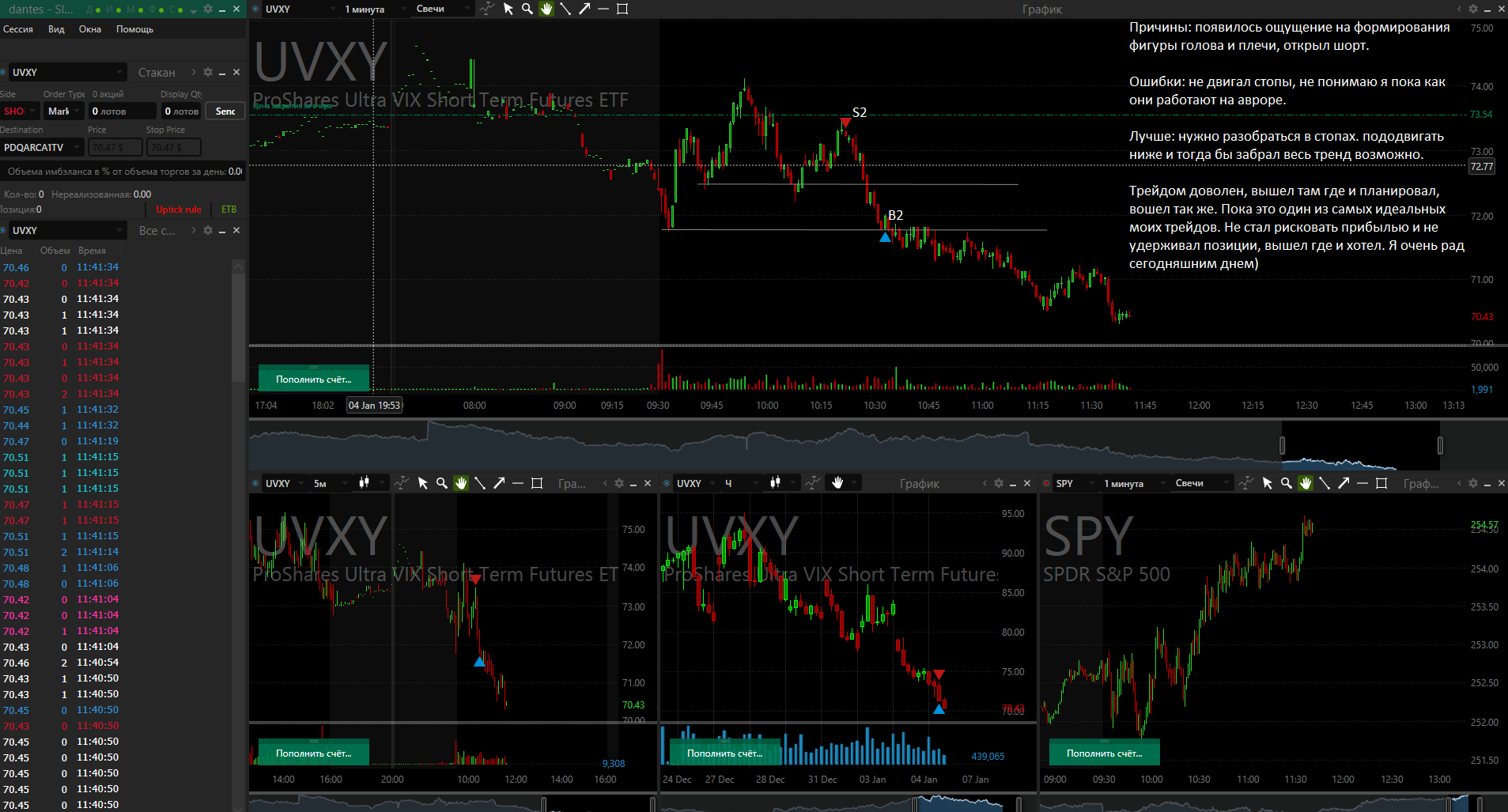Expand Стакан panel chevron arrow
The image size is (1508, 812).
coord(194,72)
